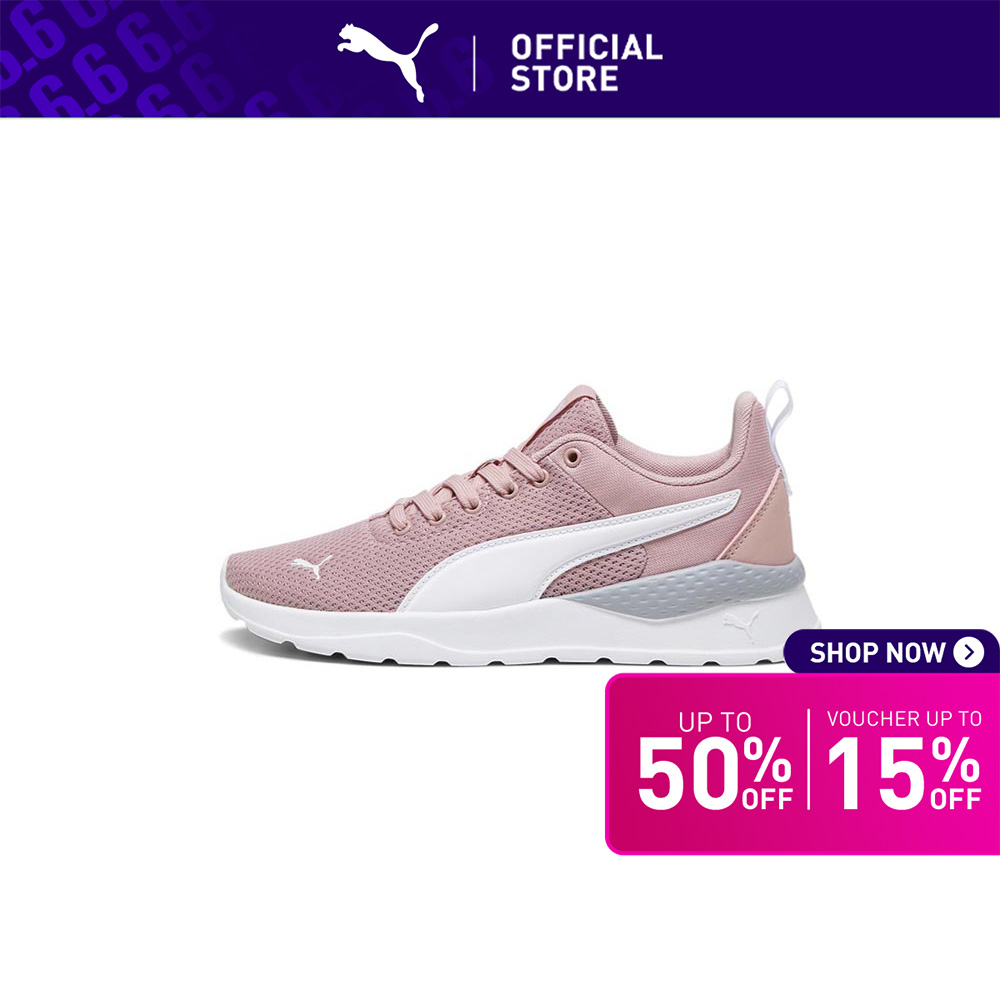The height and width of the screenshot is (1000, 1000).
Task: Click the light pink heel panel
Action: tap(765, 529)
